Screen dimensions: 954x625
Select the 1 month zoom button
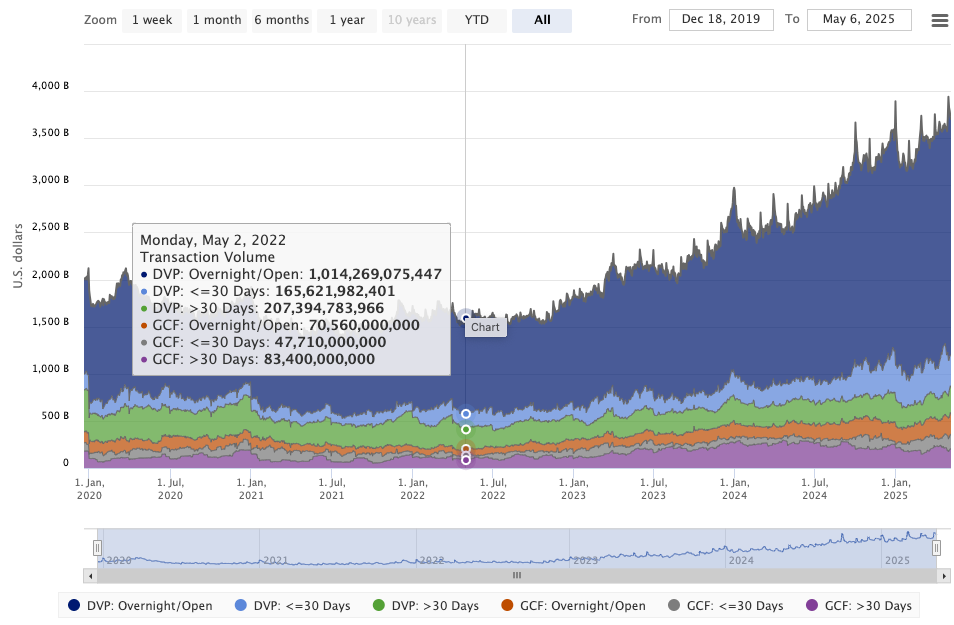(216, 20)
